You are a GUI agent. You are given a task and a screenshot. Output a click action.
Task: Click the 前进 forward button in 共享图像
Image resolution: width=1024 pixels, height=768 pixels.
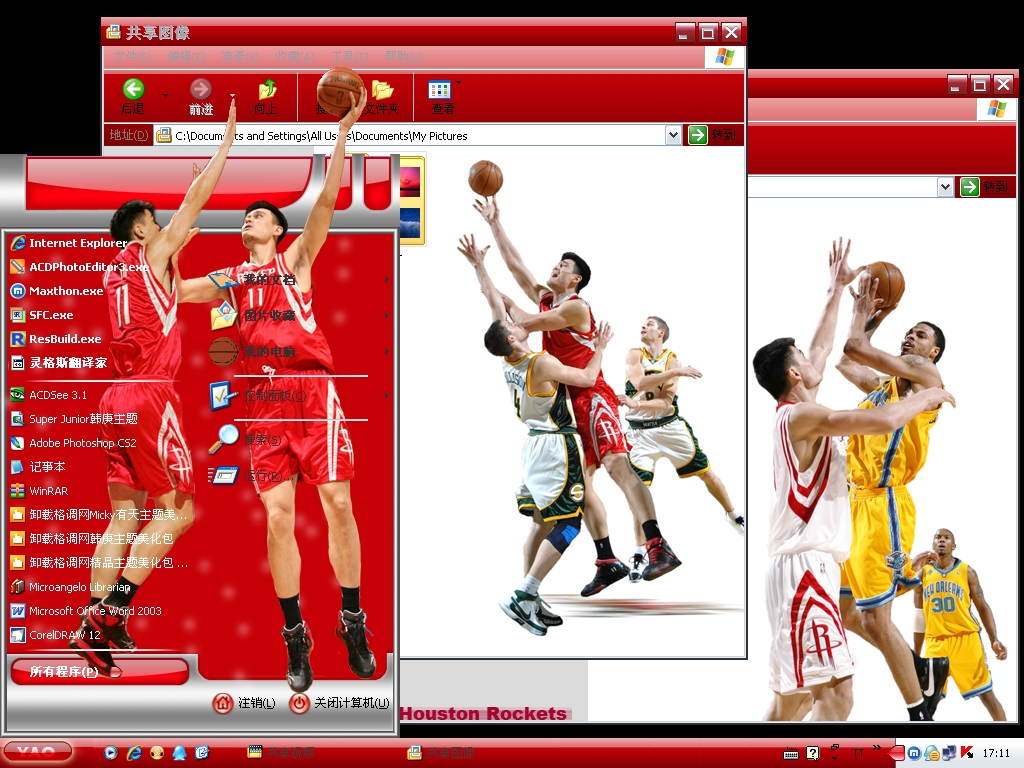[201, 97]
